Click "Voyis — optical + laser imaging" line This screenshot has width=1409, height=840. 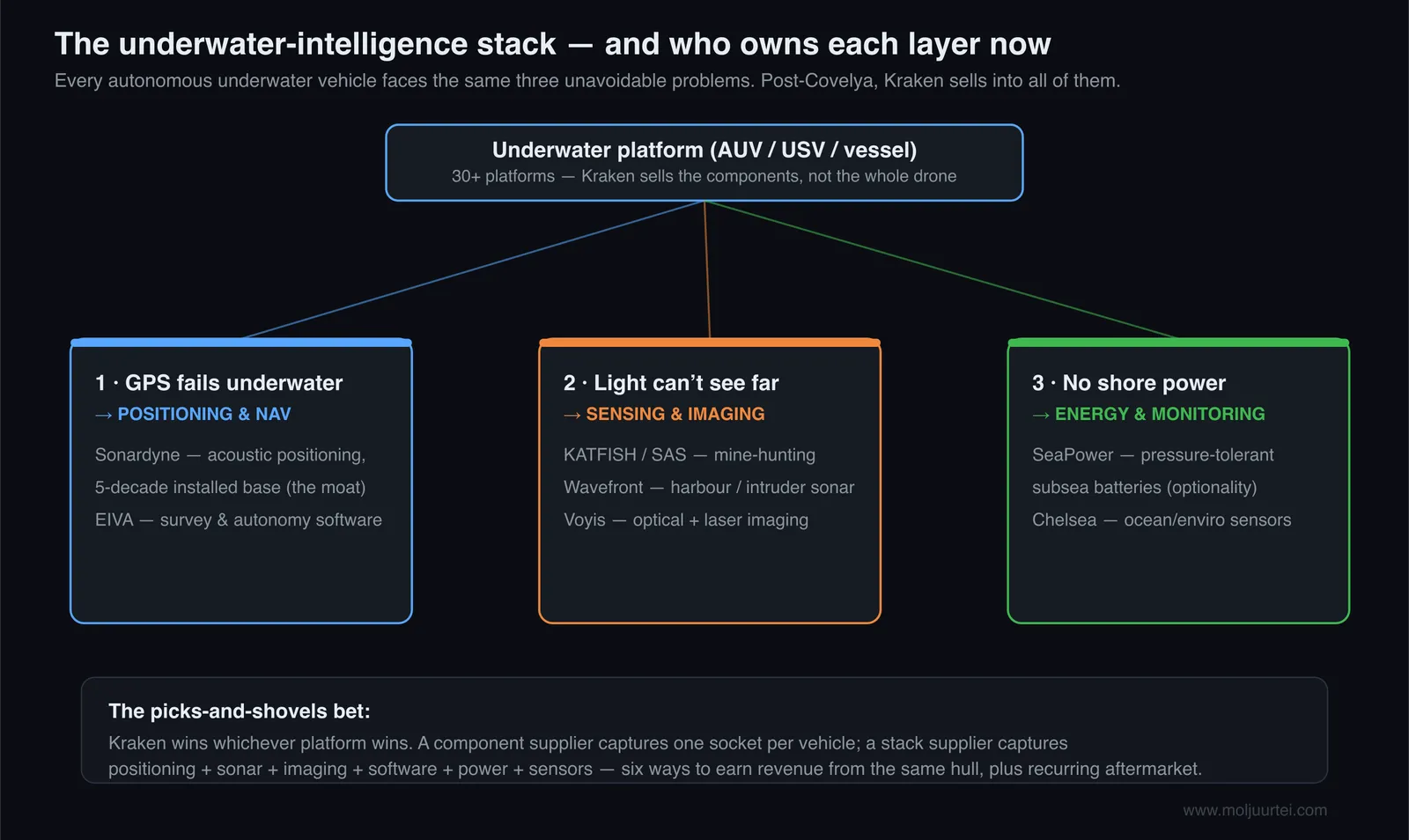[x=686, y=520]
